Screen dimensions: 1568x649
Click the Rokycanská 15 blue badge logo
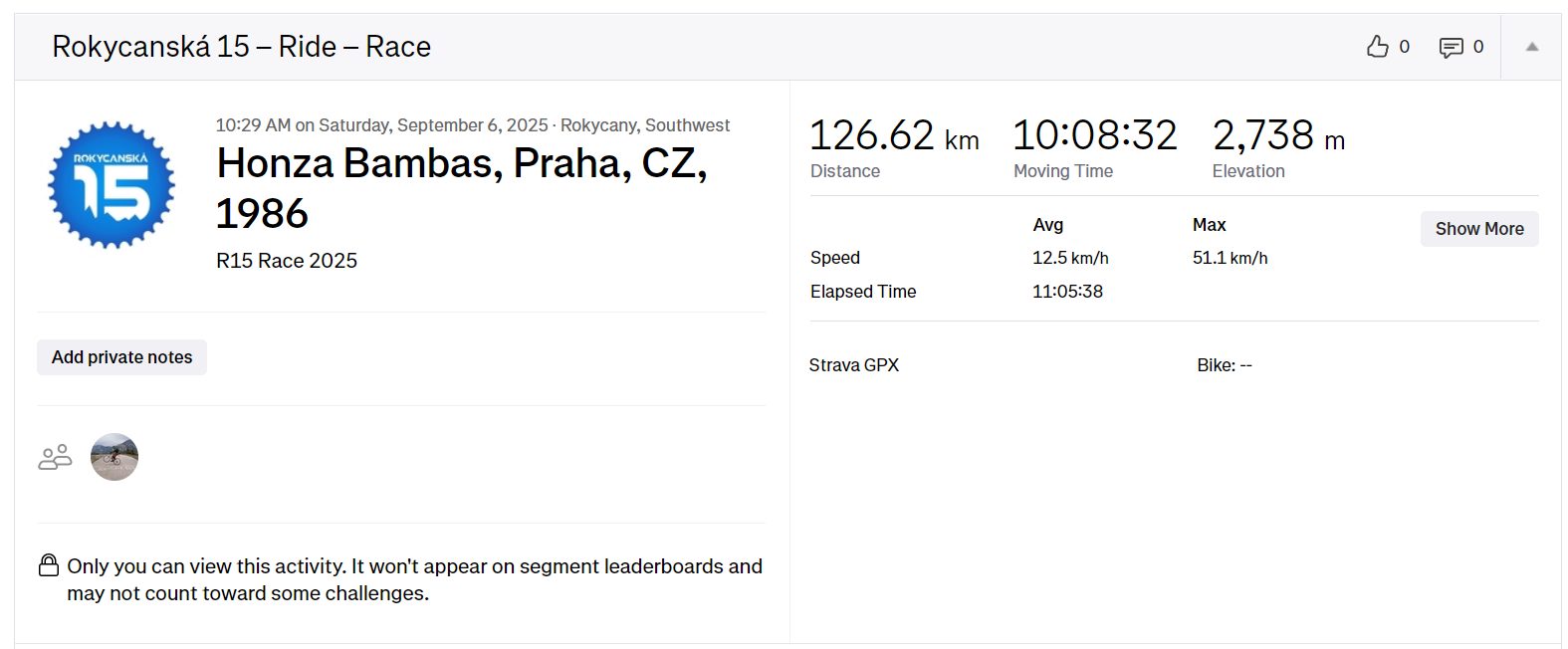[112, 185]
